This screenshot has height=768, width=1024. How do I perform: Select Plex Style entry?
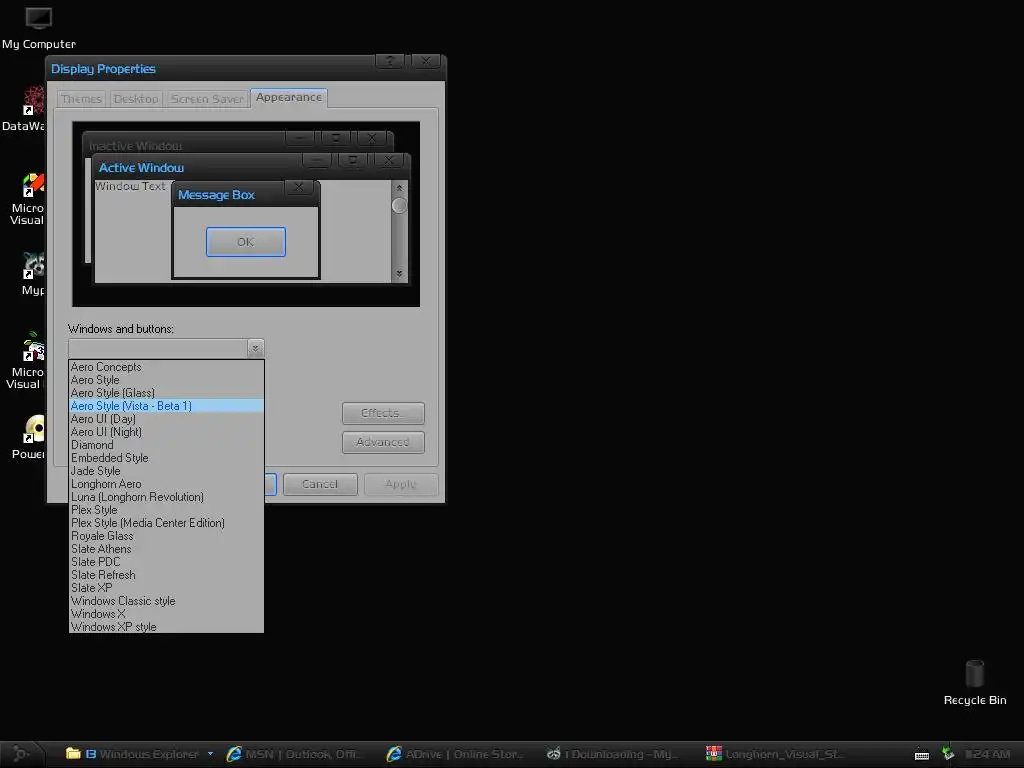167,510
